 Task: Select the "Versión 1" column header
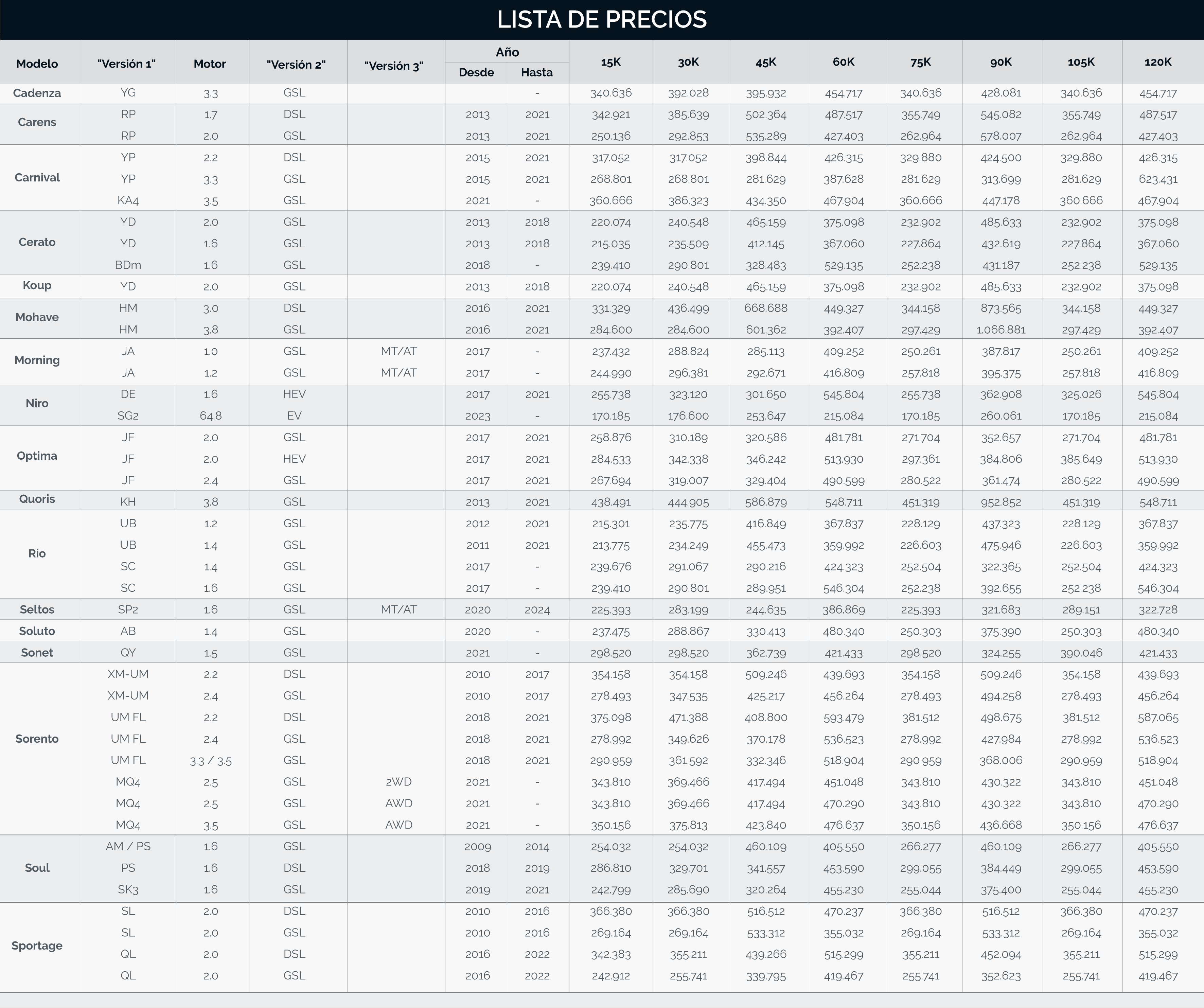click(126, 64)
